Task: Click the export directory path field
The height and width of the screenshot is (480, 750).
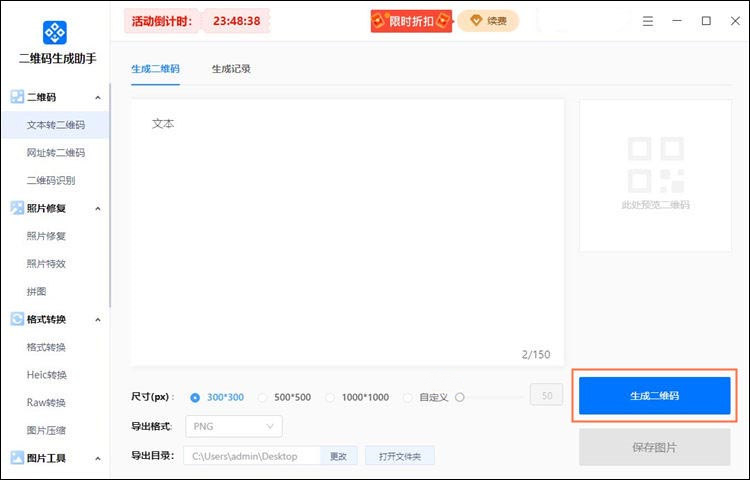Action: 252,456
